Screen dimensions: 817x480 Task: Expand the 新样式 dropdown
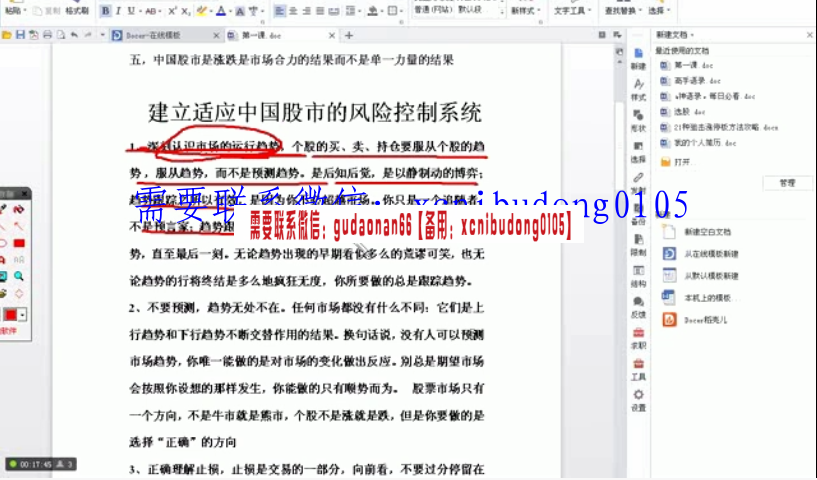(x=524, y=11)
